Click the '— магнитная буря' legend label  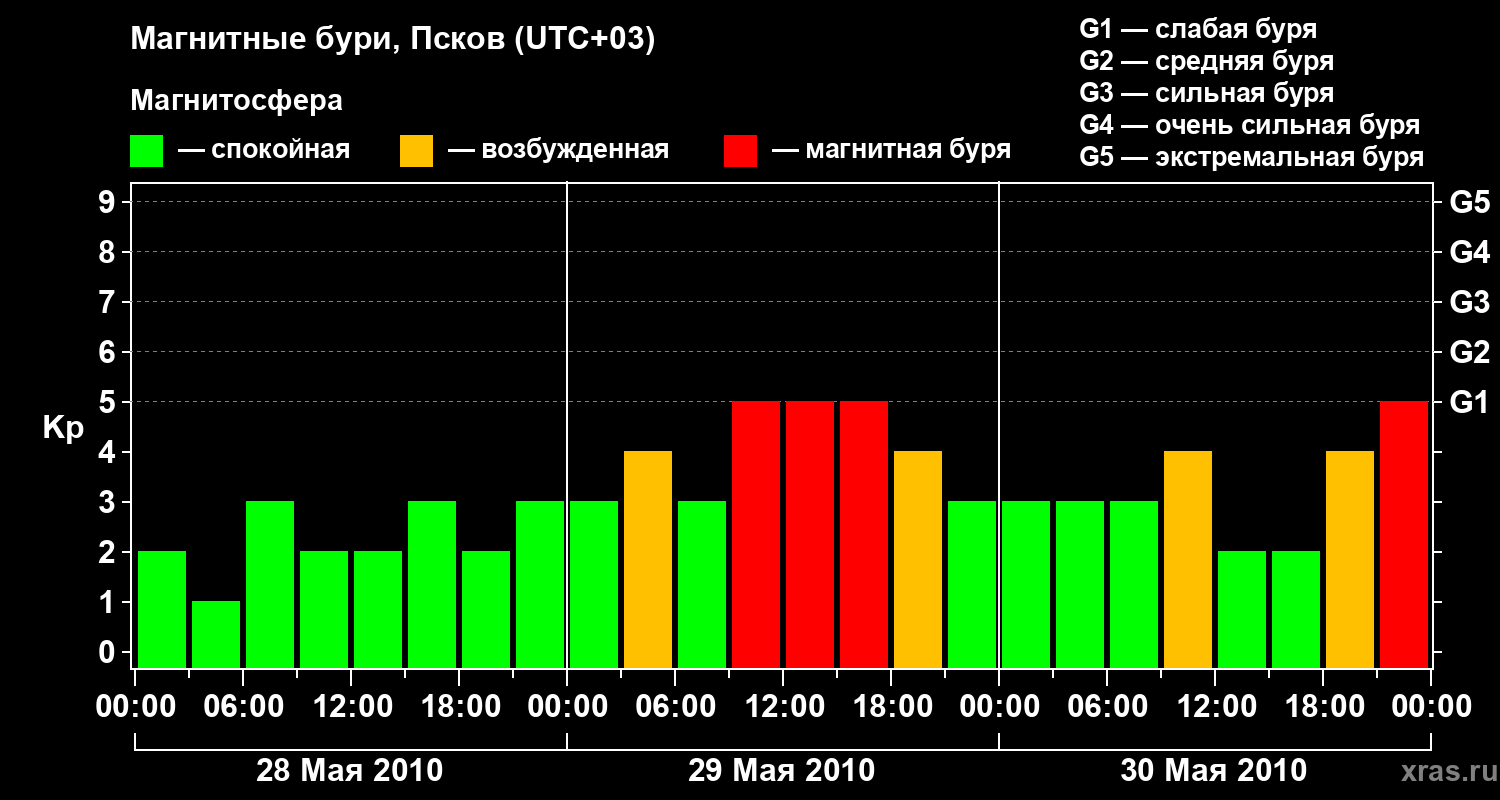pos(891,150)
